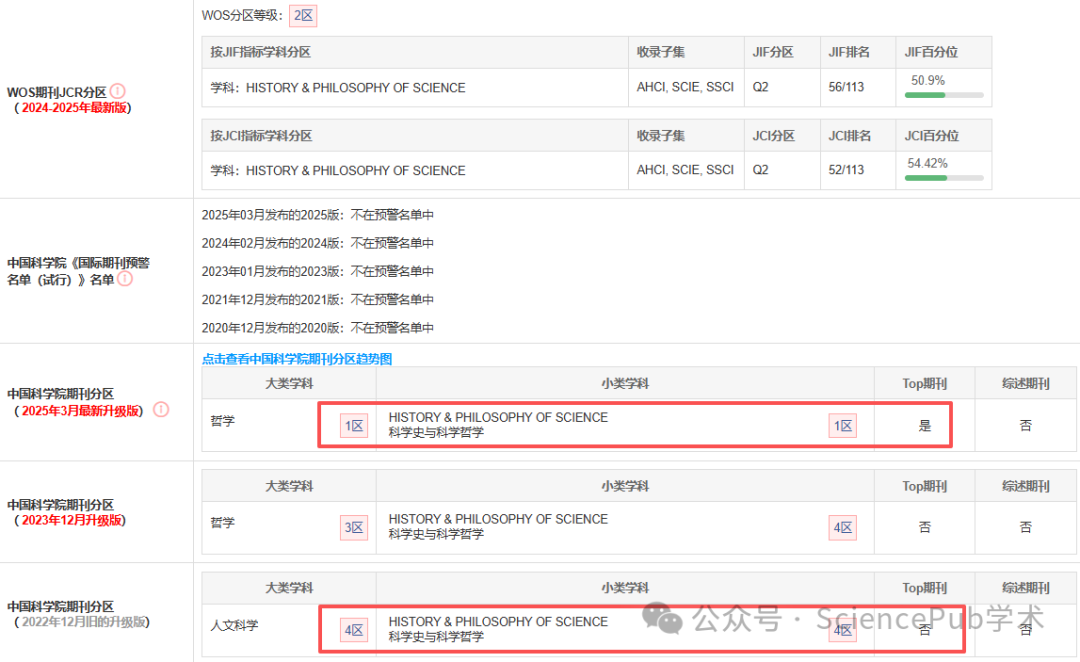Click the 2024年02月发布的2024版 warning line
This screenshot has height=662, width=1080.
coord(318,243)
